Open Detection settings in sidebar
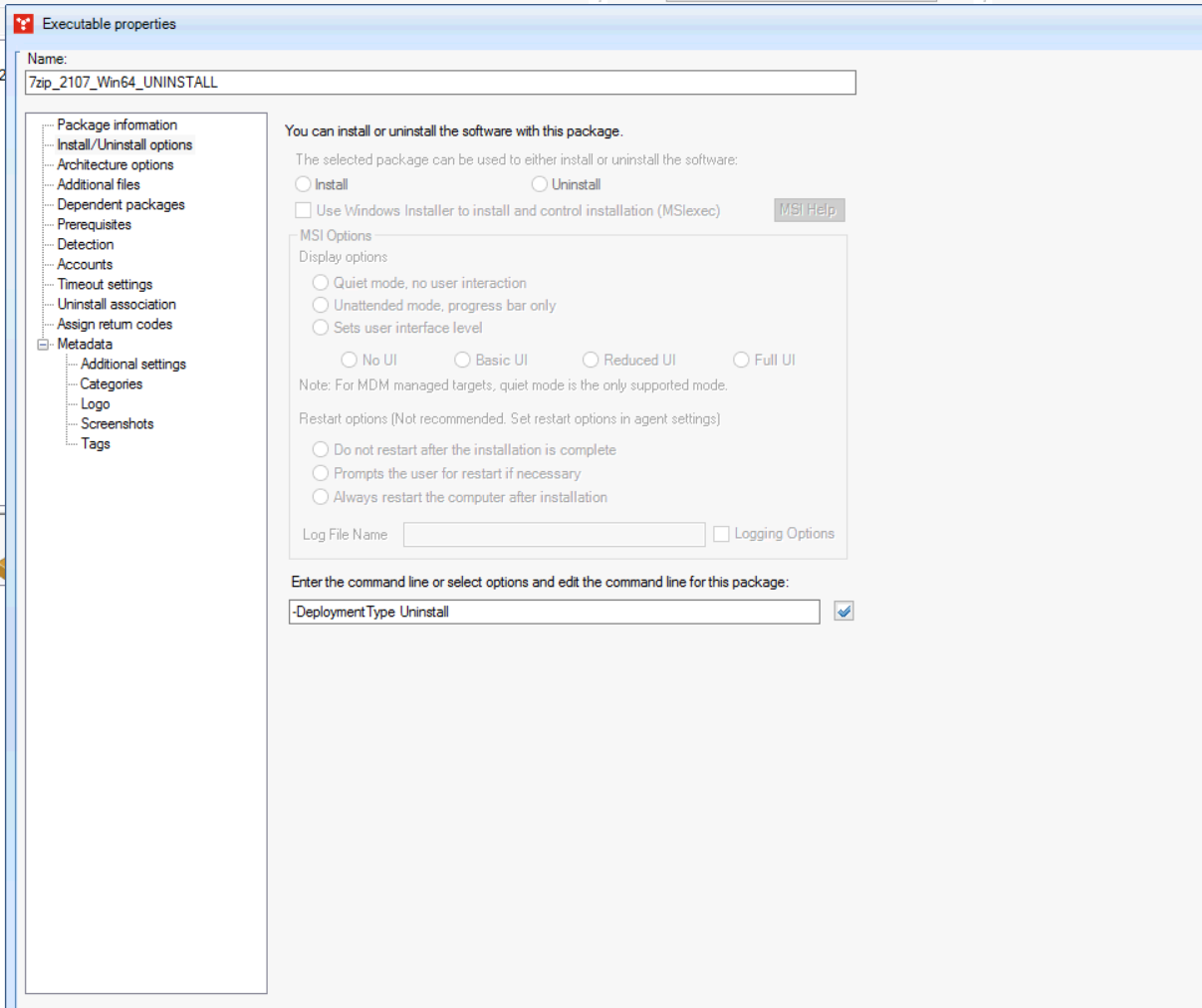Image resolution: width=1202 pixels, height=1008 pixels. (86, 244)
